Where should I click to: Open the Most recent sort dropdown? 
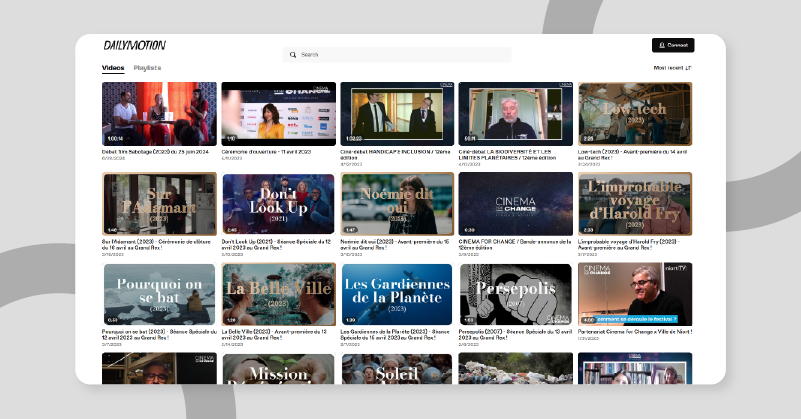pyautogui.click(x=672, y=68)
